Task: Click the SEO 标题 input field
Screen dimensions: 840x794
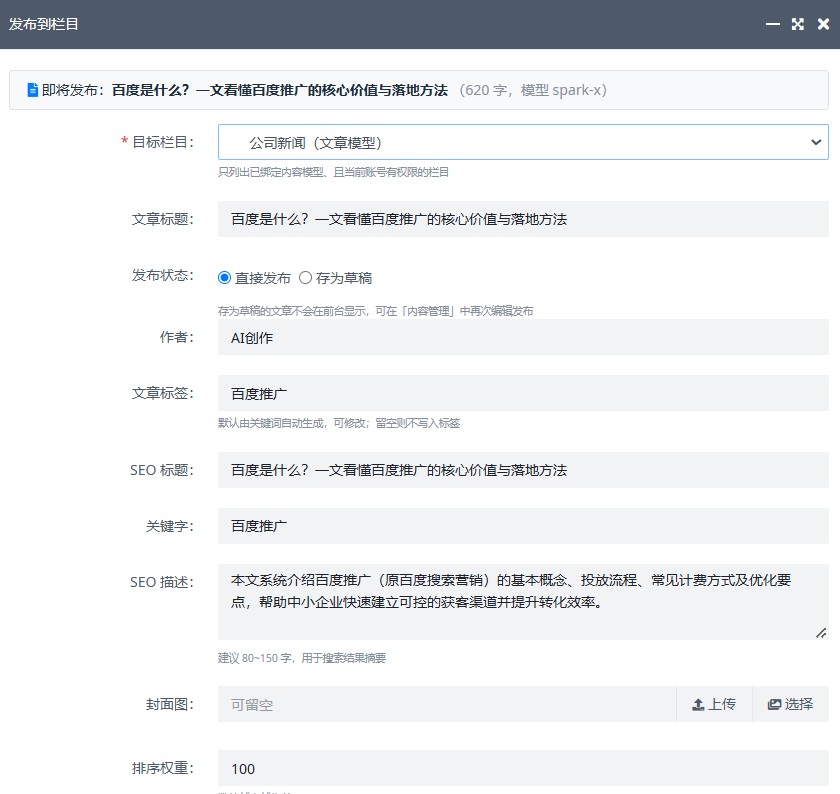Action: tap(523, 470)
